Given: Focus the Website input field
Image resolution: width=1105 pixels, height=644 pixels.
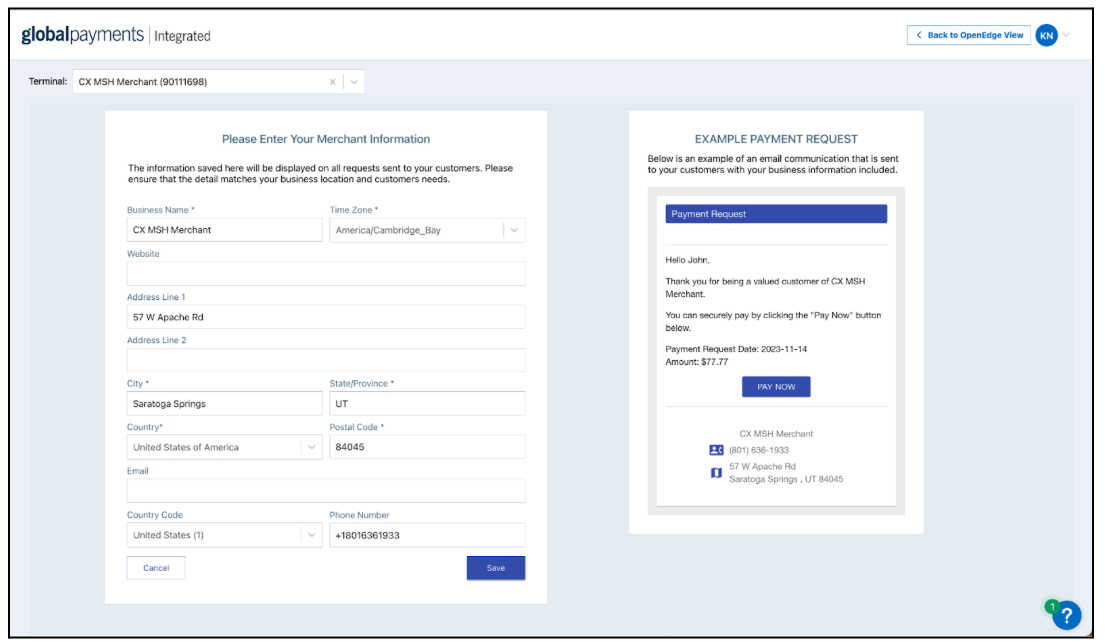Looking at the screenshot, I should coord(325,274).
